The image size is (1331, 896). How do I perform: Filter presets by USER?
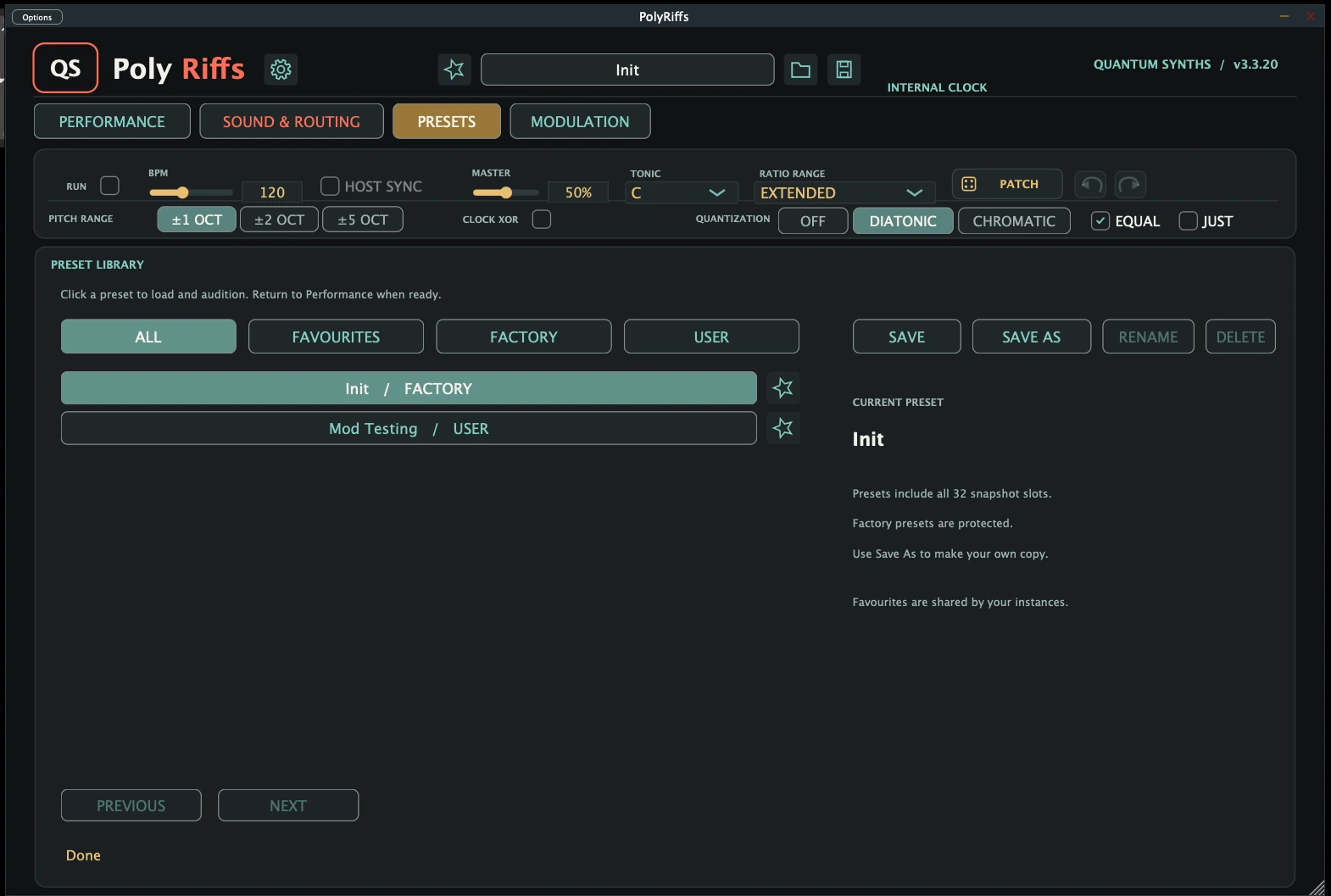tap(711, 337)
